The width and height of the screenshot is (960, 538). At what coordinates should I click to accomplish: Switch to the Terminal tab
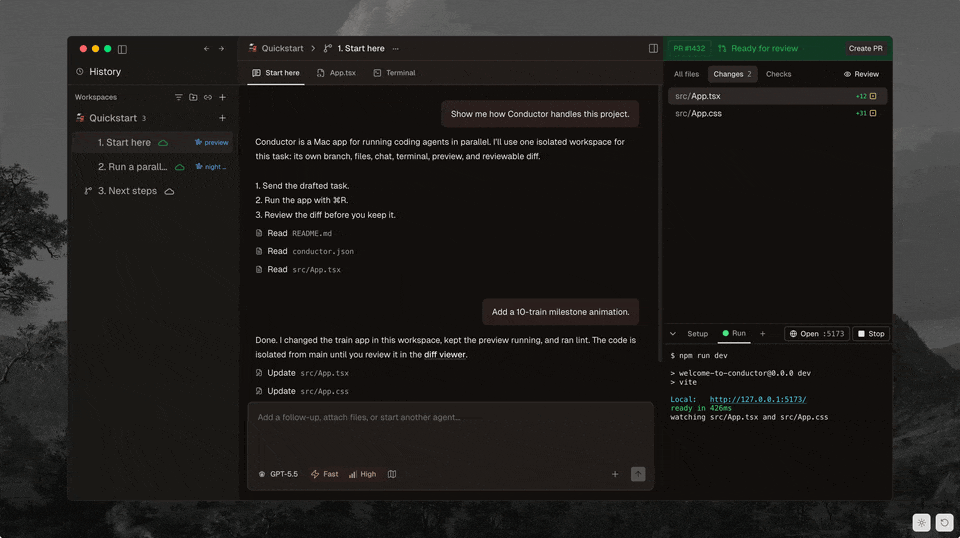pos(395,73)
